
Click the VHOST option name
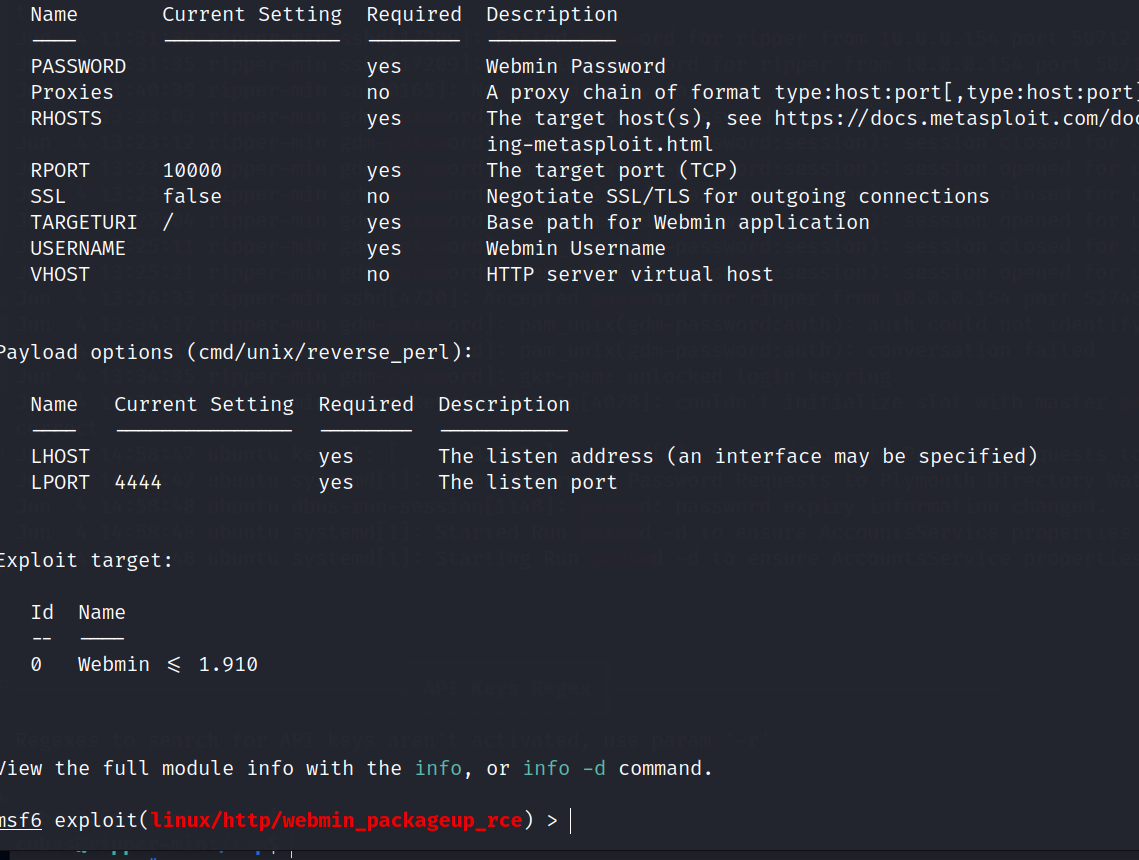pos(60,274)
